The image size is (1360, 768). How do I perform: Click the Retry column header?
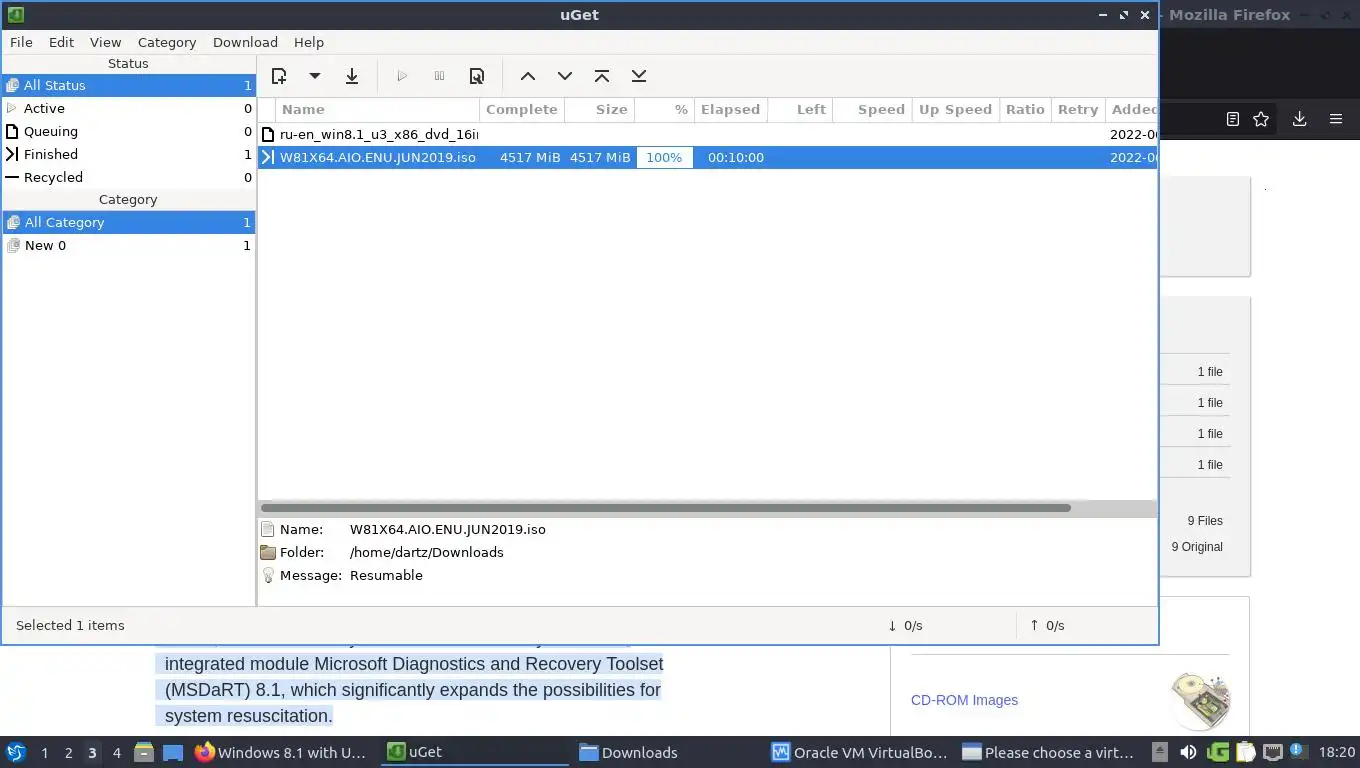click(x=1078, y=109)
